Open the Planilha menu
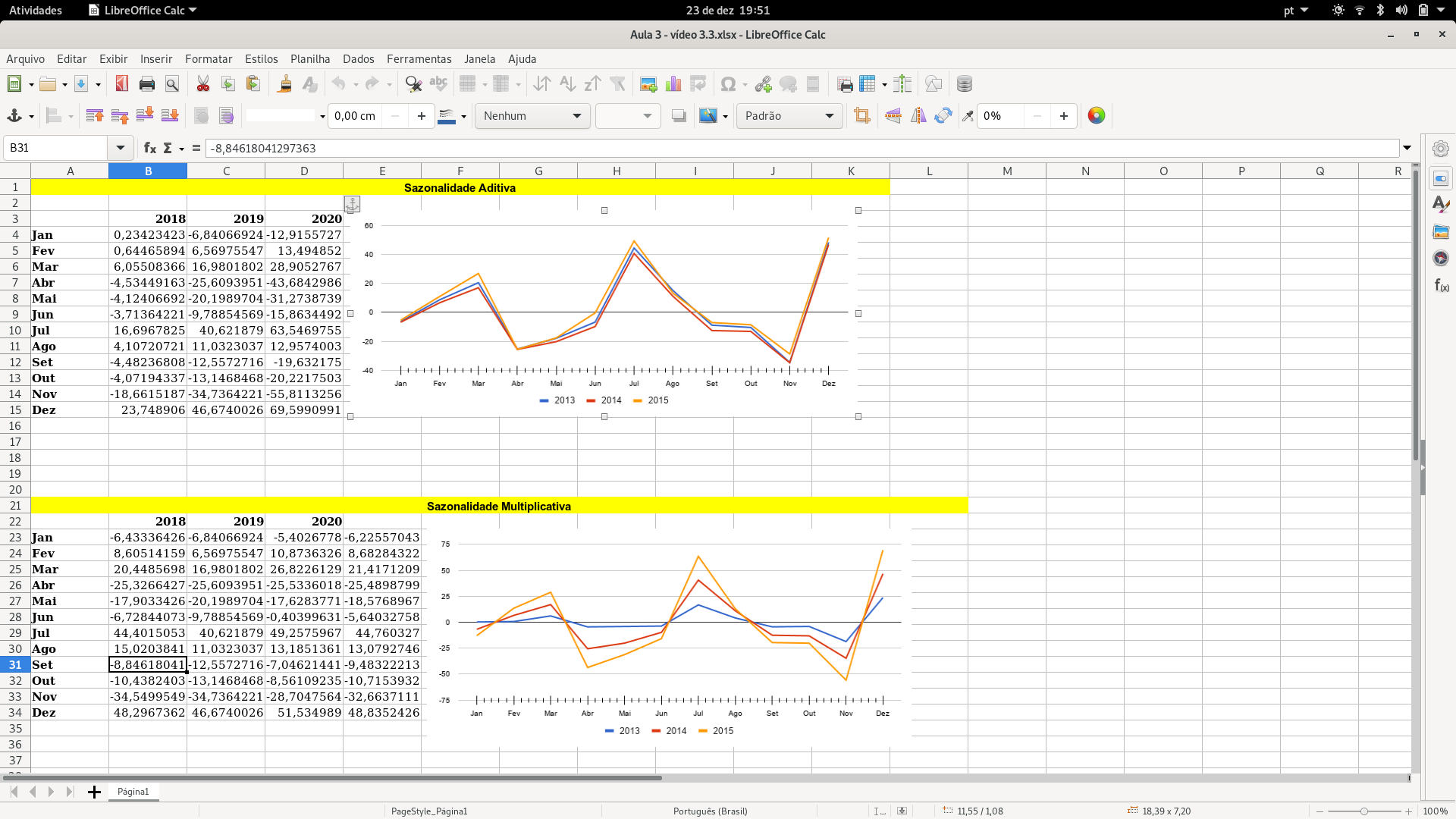This screenshot has height=819, width=1456. [x=310, y=58]
